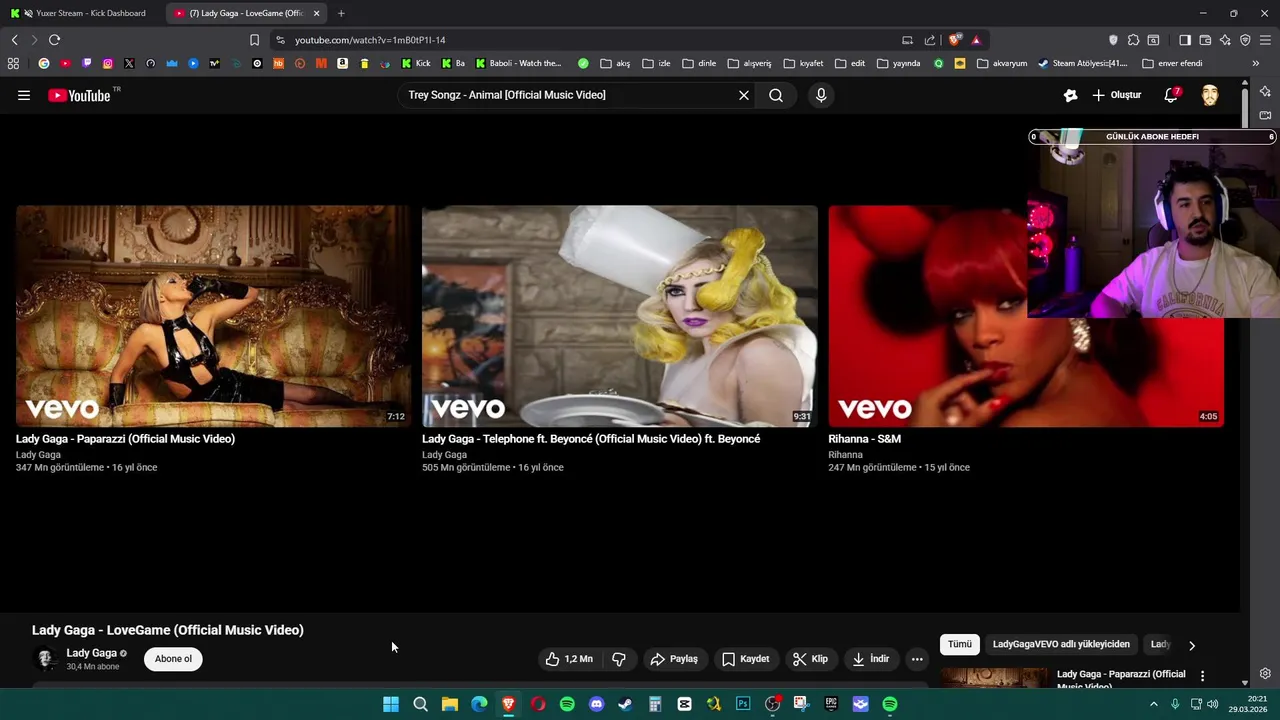
Task: Toggle the browser sidebar panel
Action: point(1184,40)
